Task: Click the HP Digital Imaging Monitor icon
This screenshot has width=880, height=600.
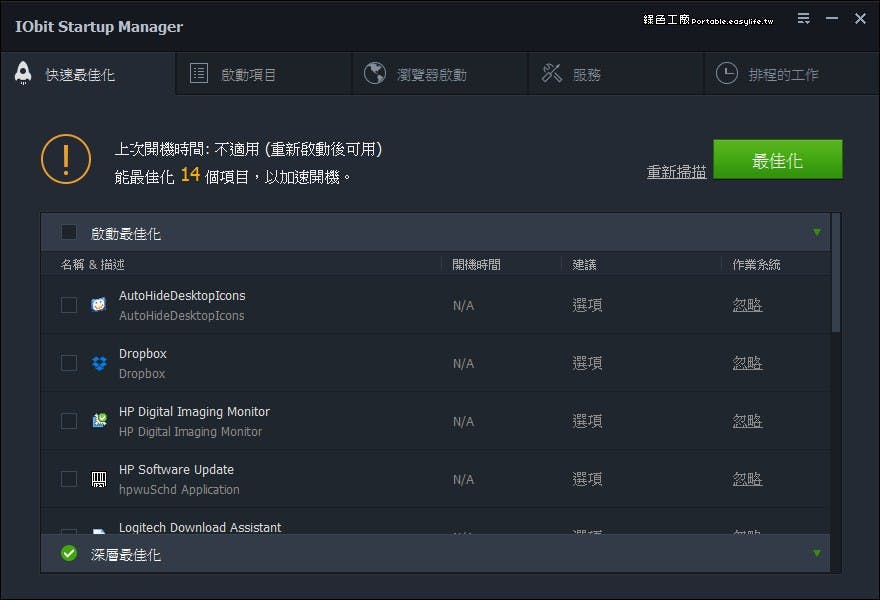Action: (x=99, y=420)
